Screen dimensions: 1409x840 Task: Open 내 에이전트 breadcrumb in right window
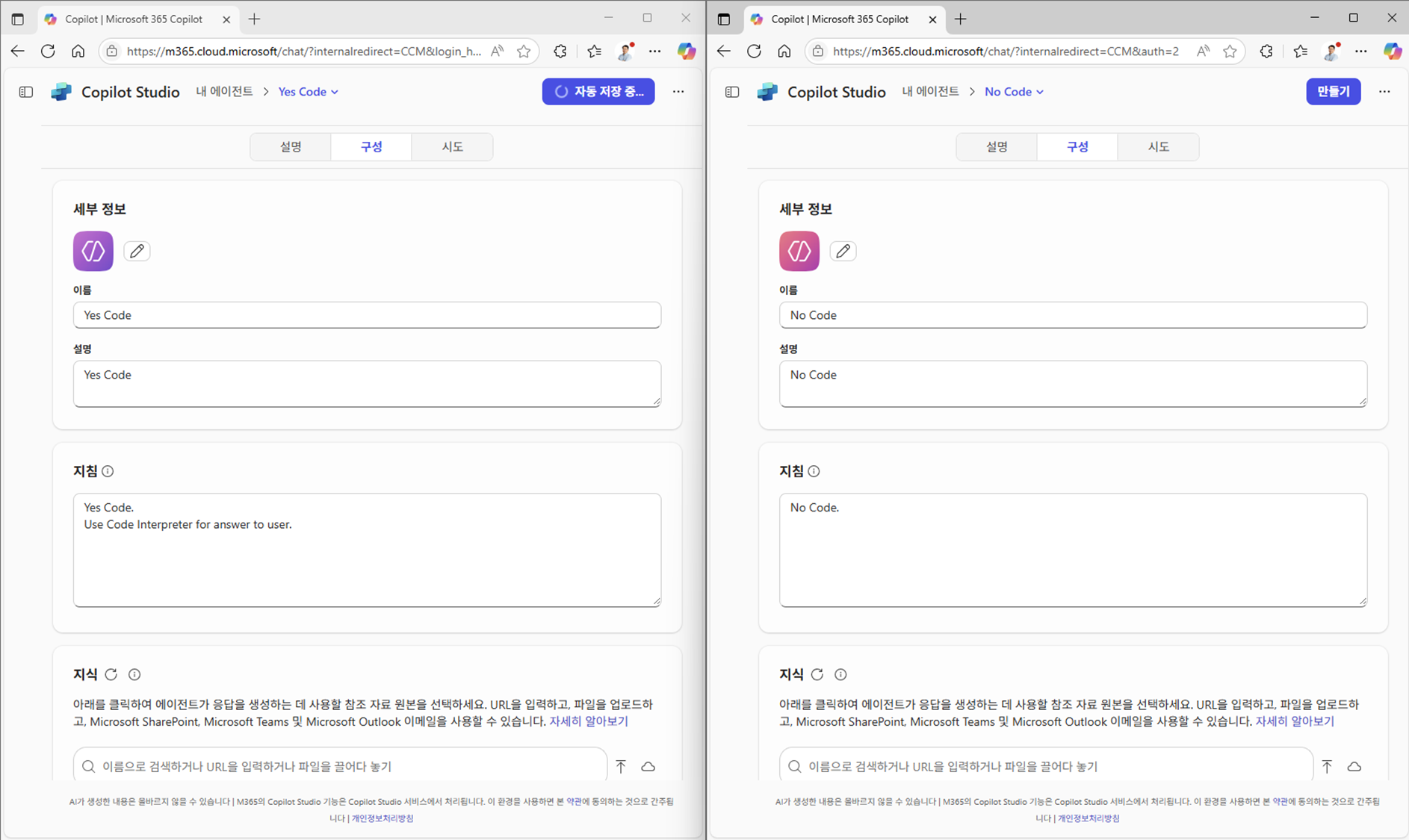930,91
